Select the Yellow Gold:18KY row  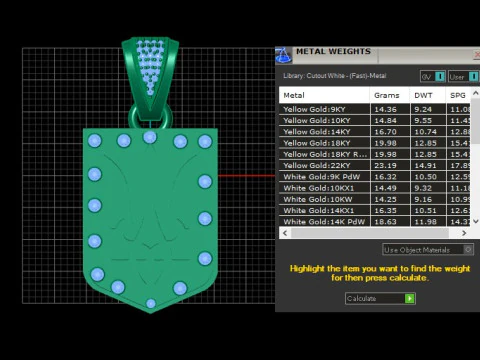[x=375, y=143]
